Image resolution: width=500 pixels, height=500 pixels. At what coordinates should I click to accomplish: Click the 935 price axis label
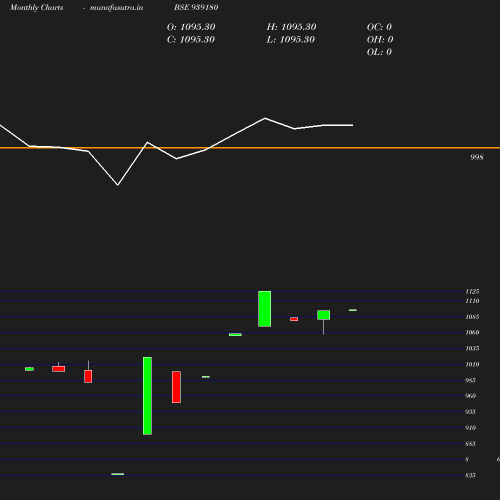click(470, 412)
